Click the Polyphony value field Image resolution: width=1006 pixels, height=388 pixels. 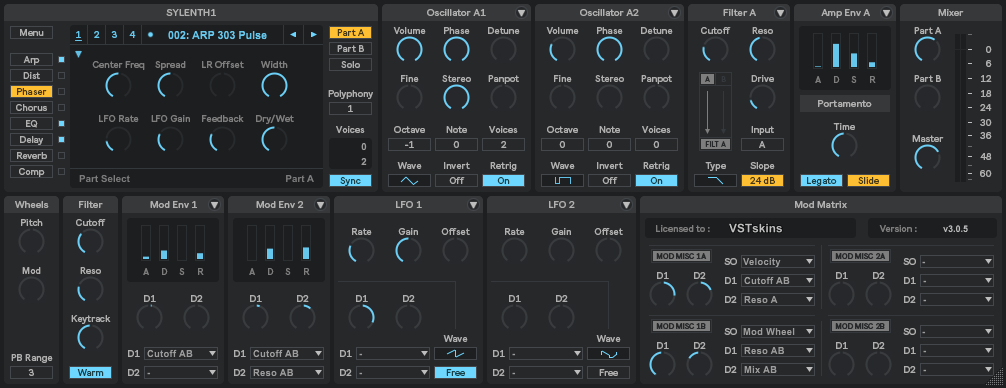point(350,109)
